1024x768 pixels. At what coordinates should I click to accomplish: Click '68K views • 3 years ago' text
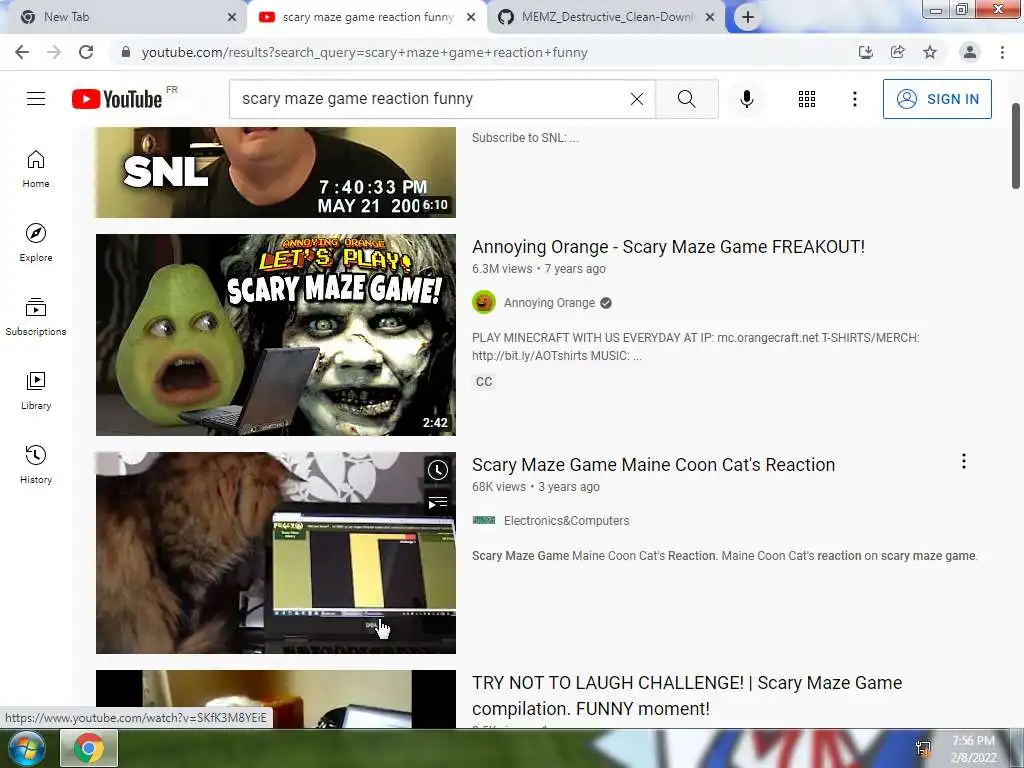(536, 487)
